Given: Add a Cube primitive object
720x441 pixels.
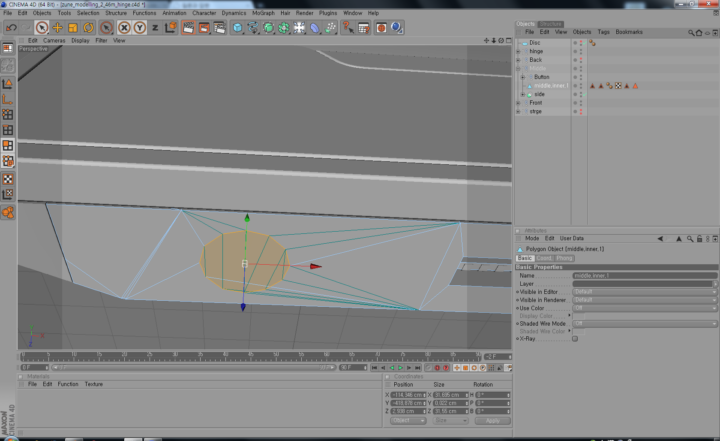Looking at the screenshot, I should (237, 28).
